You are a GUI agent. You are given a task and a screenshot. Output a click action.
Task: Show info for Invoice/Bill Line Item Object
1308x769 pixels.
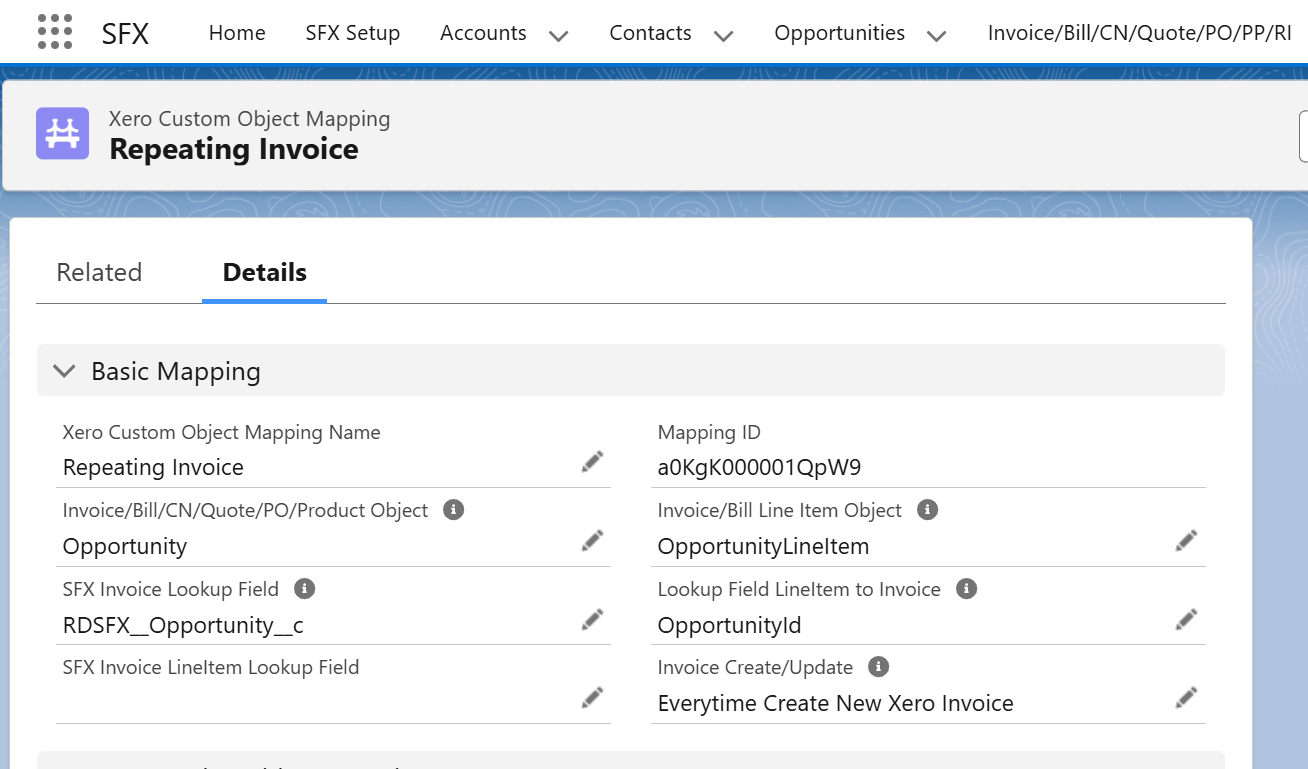(x=928, y=510)
